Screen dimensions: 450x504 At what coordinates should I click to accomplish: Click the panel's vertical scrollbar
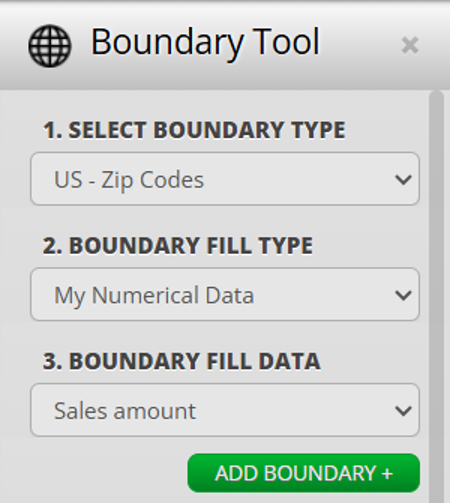436,297
